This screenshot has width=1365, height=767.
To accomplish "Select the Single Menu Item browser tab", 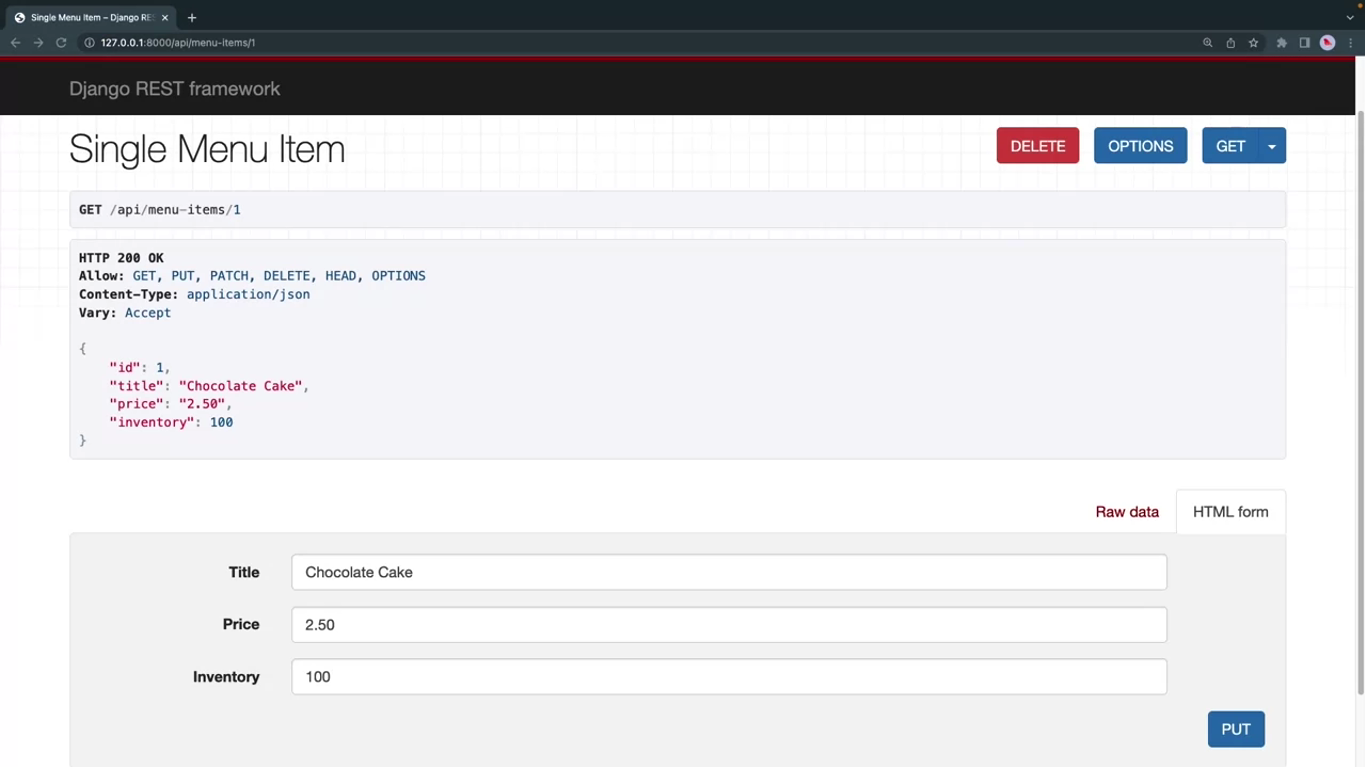I will click(x=92, y=18).
